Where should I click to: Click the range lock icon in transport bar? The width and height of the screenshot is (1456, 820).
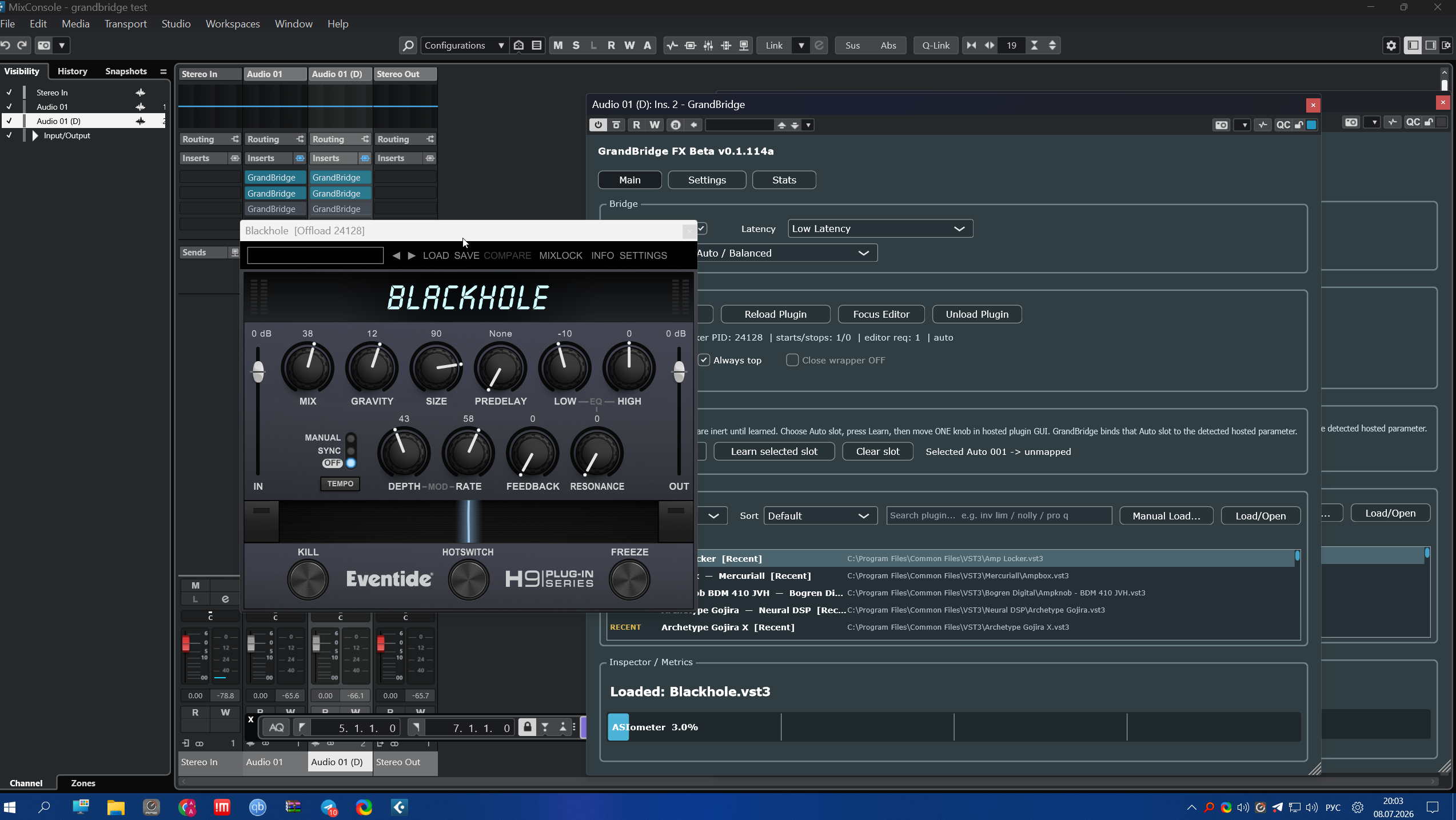tap(527, 727)
